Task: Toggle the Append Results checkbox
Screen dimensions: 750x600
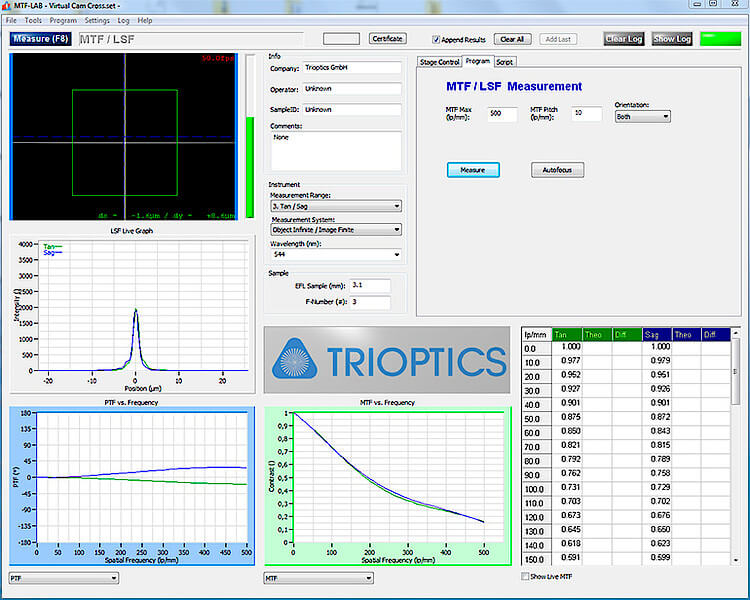Action: click(x=436, y=40)
